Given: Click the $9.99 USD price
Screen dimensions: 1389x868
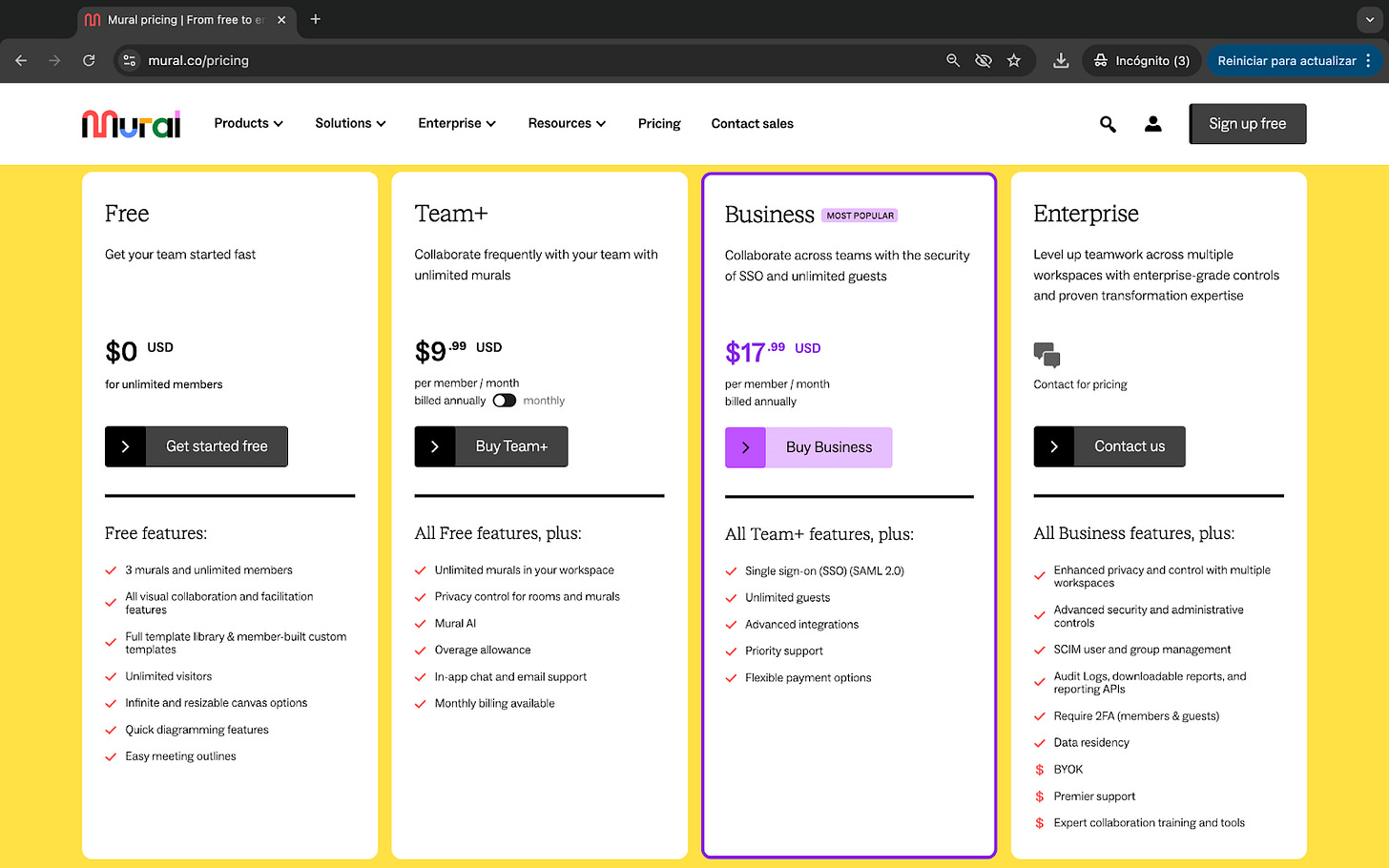Looking at the screenshot, I should 458,351.
